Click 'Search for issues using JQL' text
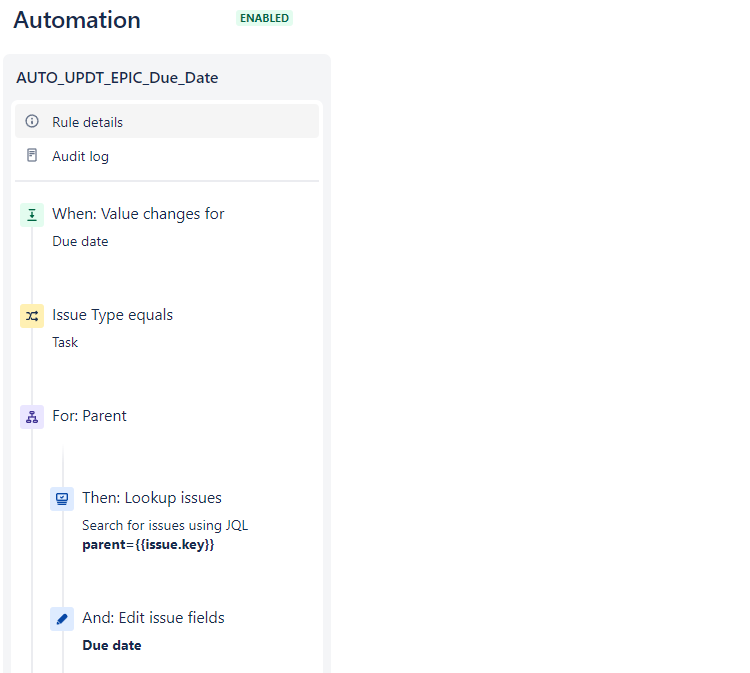The image size is (750, 673). (x=165, y=525)
